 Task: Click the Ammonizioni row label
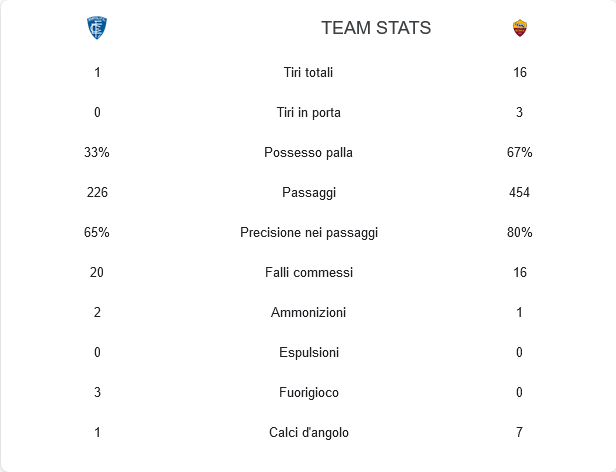308,312
